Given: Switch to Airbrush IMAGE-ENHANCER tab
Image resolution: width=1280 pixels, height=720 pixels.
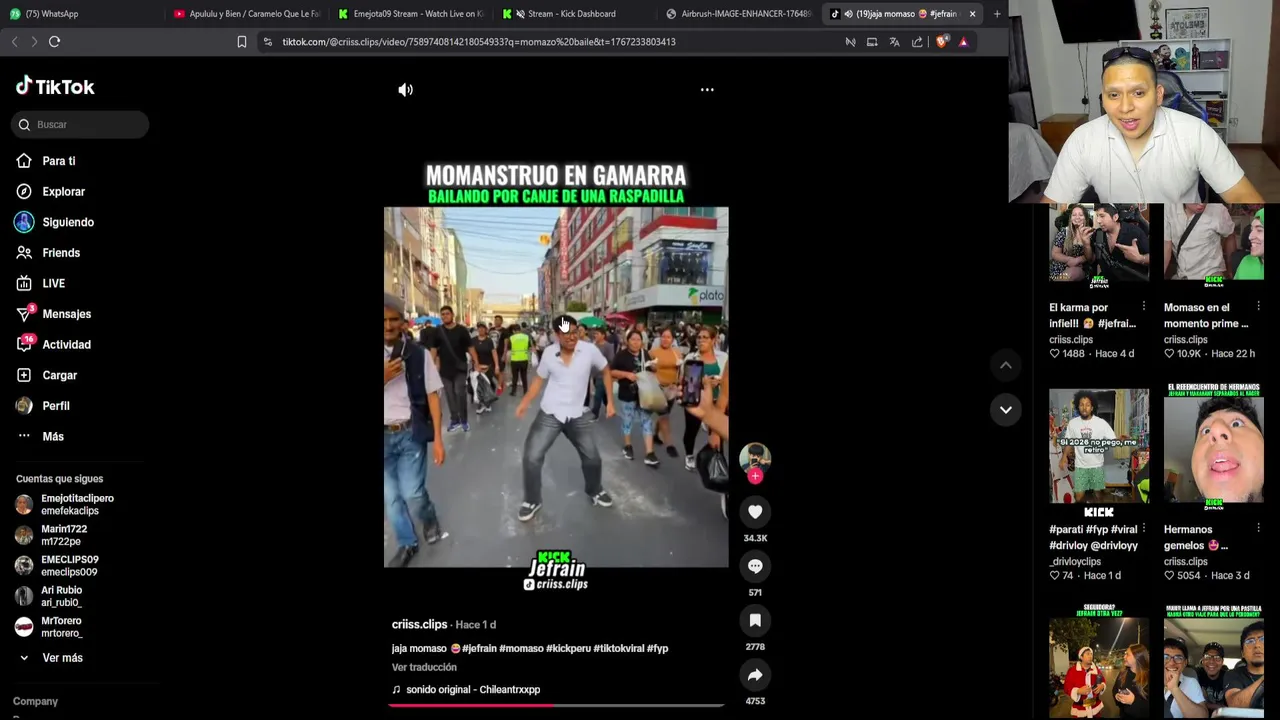Looking at the screenshot, I should [738, 14].
